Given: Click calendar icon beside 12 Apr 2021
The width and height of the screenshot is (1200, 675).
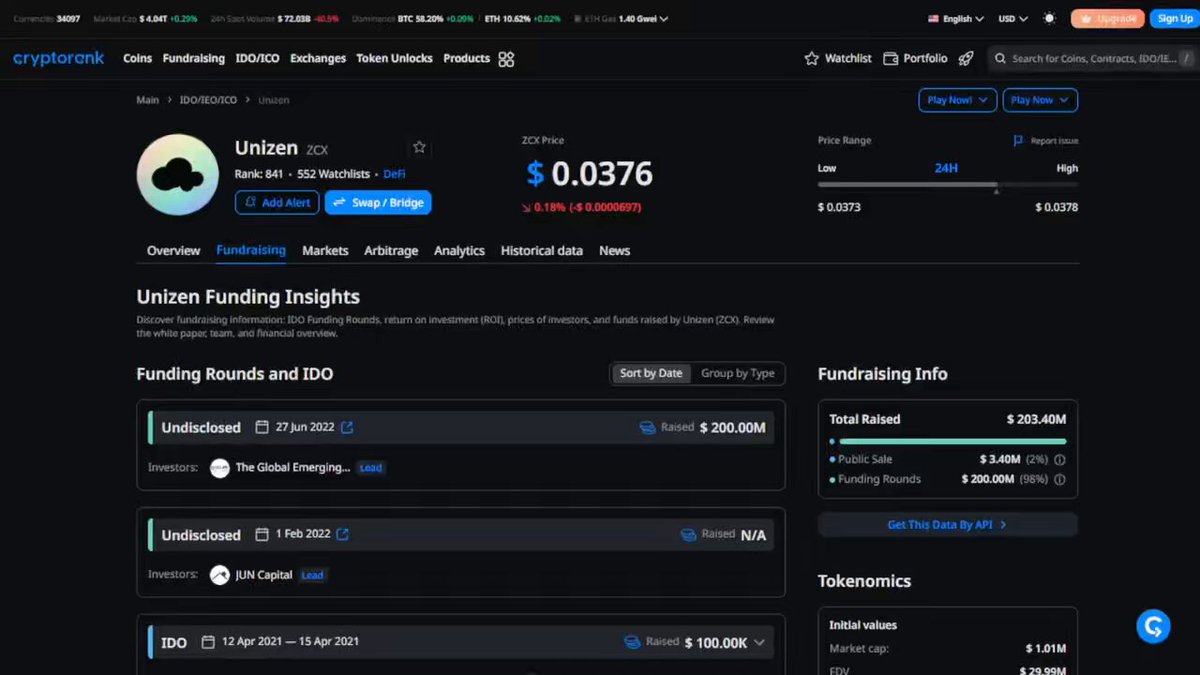Looking at the screenshot, I should click(x=208, y=642).
